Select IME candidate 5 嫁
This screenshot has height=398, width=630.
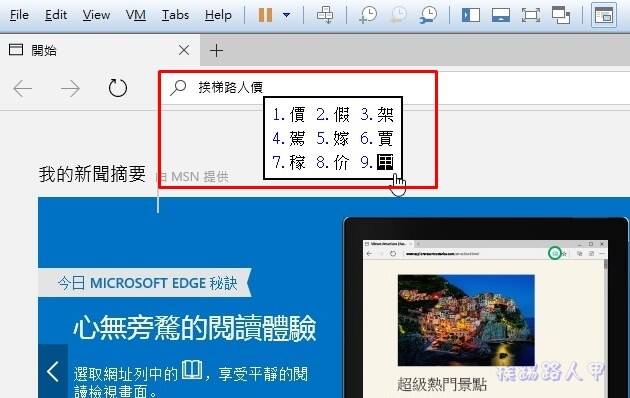pyautogui.click(x=333, y=139)
